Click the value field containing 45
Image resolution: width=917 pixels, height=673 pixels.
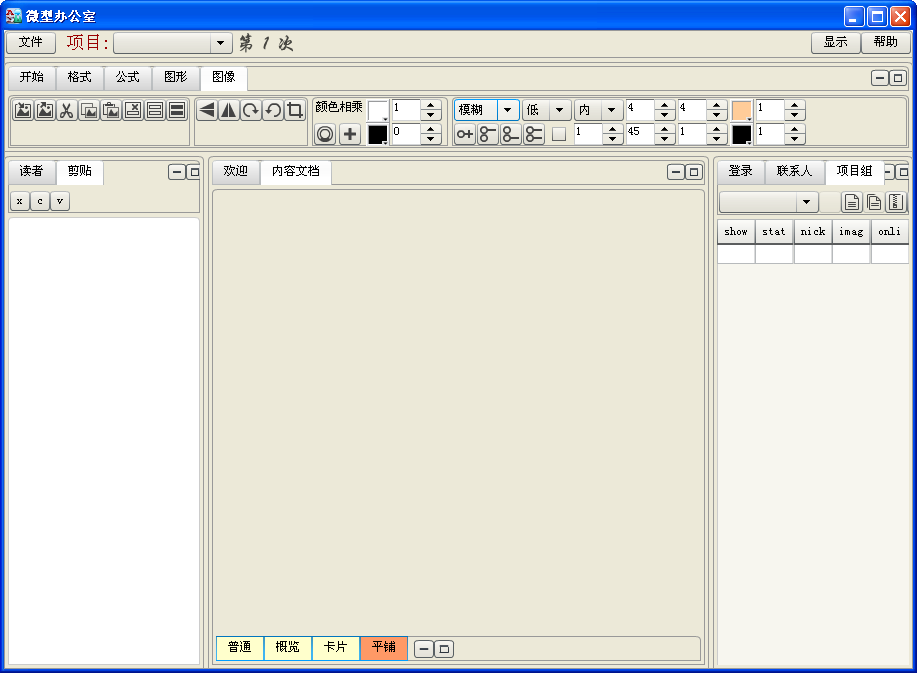click(x=639, y=134)
